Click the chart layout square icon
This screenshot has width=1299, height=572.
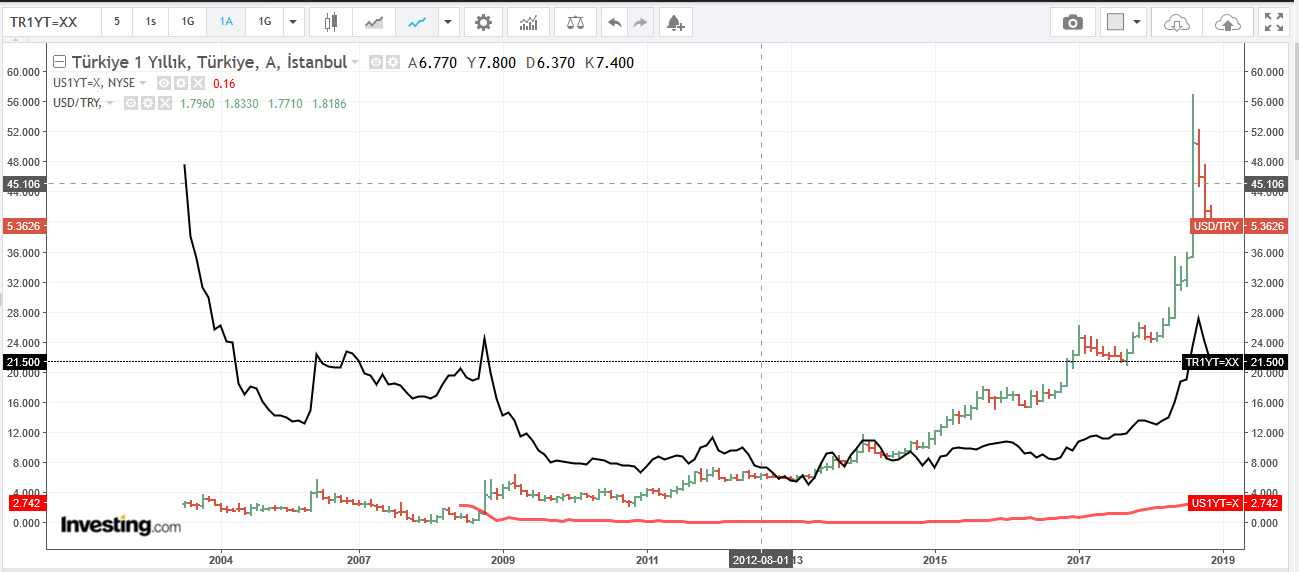[1116, 22]
